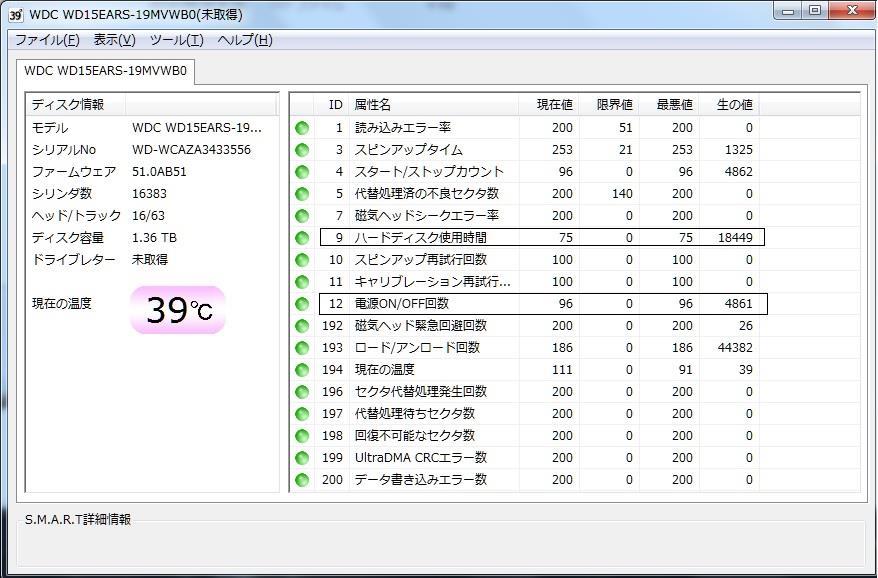Sort by the 属性名 column header
This screenshot has width=878, height=578.
(x=433, y=105)
